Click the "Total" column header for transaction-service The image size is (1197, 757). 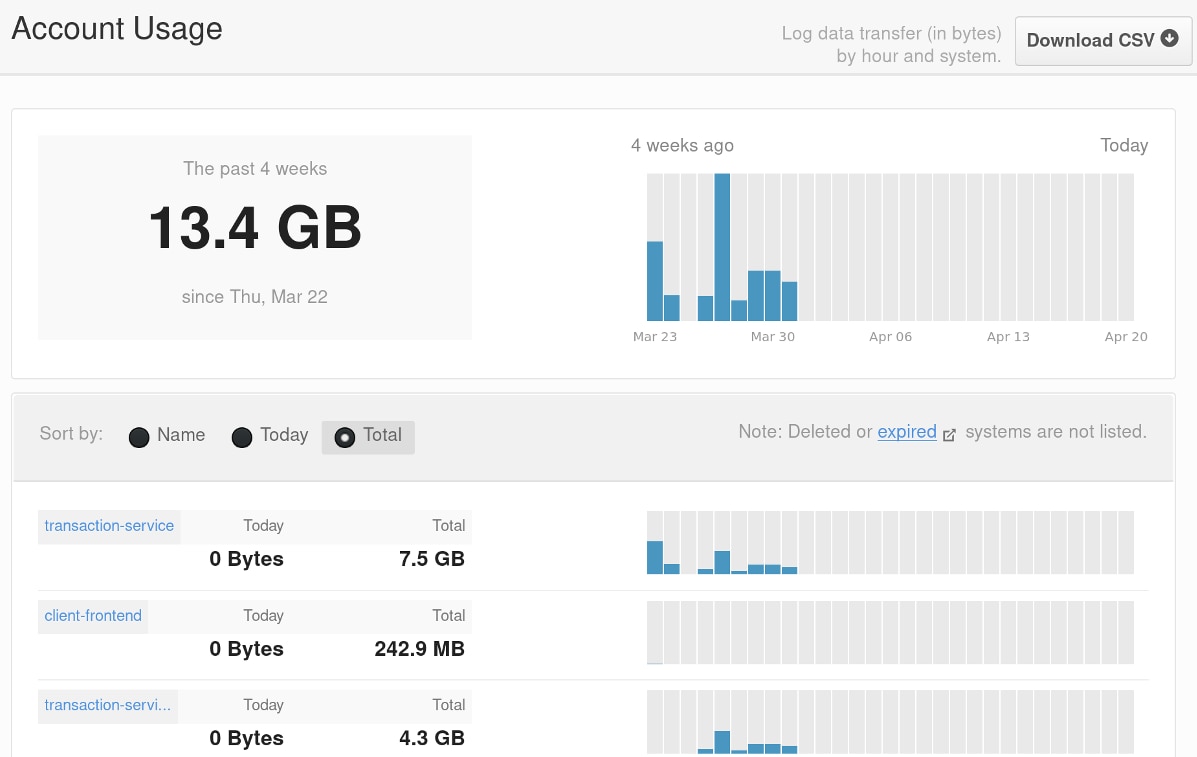[x=449, y=525]
